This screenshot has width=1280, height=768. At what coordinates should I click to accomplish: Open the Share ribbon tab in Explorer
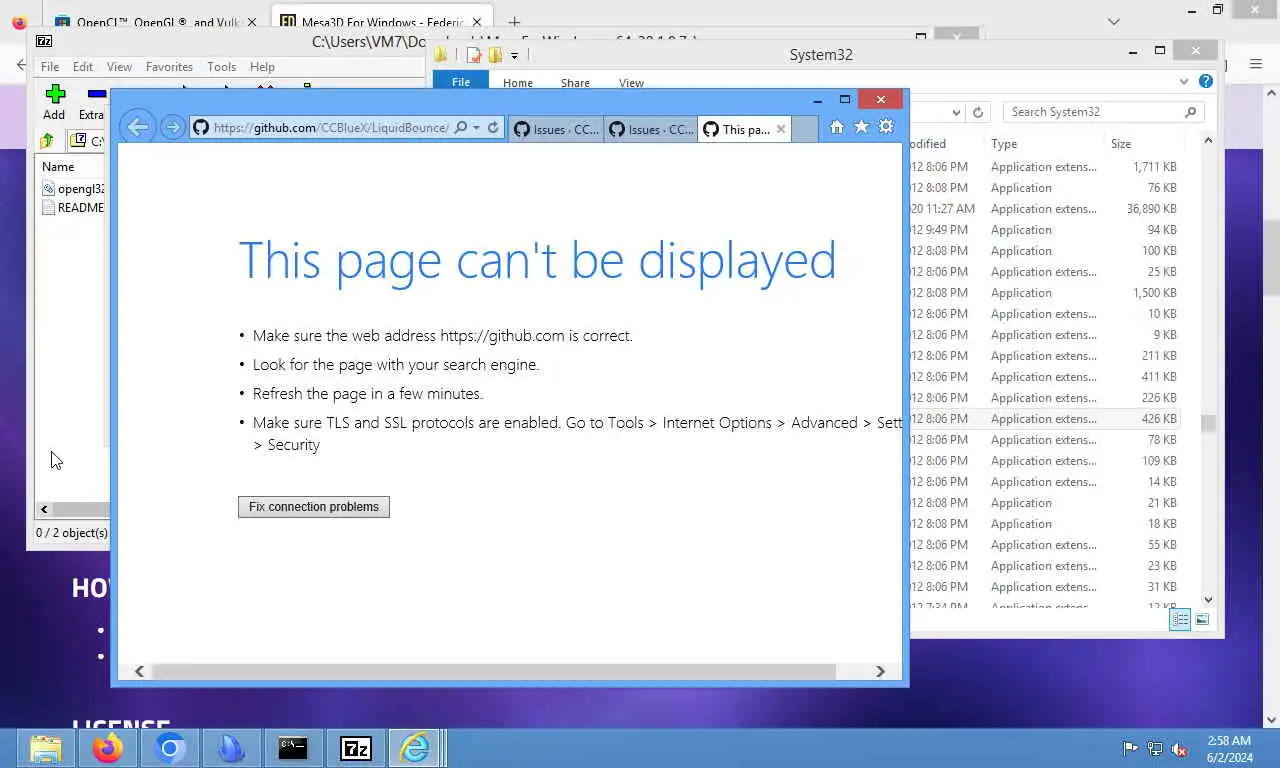pos(575,83)
